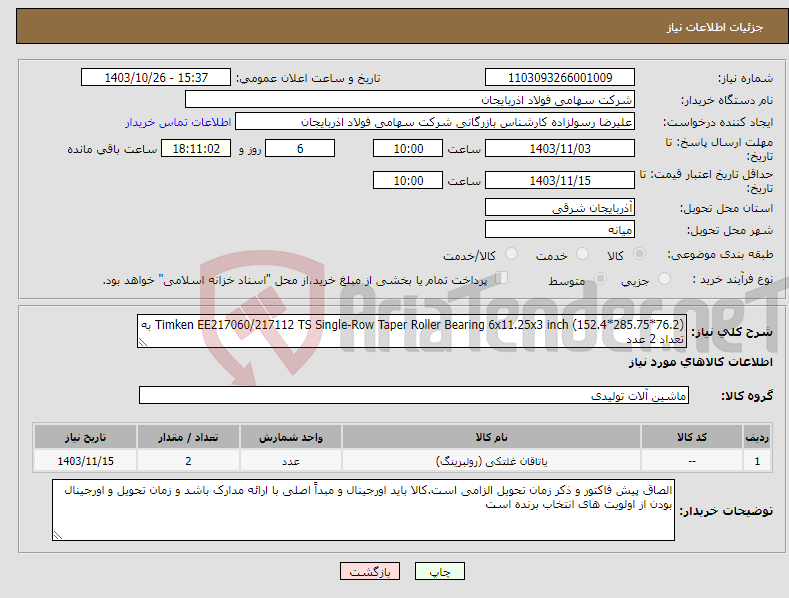Click the quantity cell showing 2

188,461
